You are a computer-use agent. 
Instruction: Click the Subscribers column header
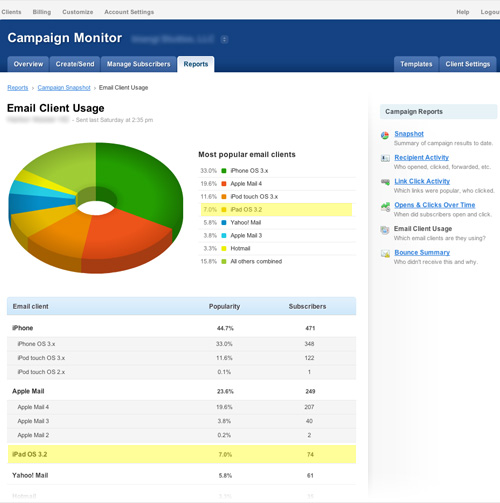coord(307,306)
